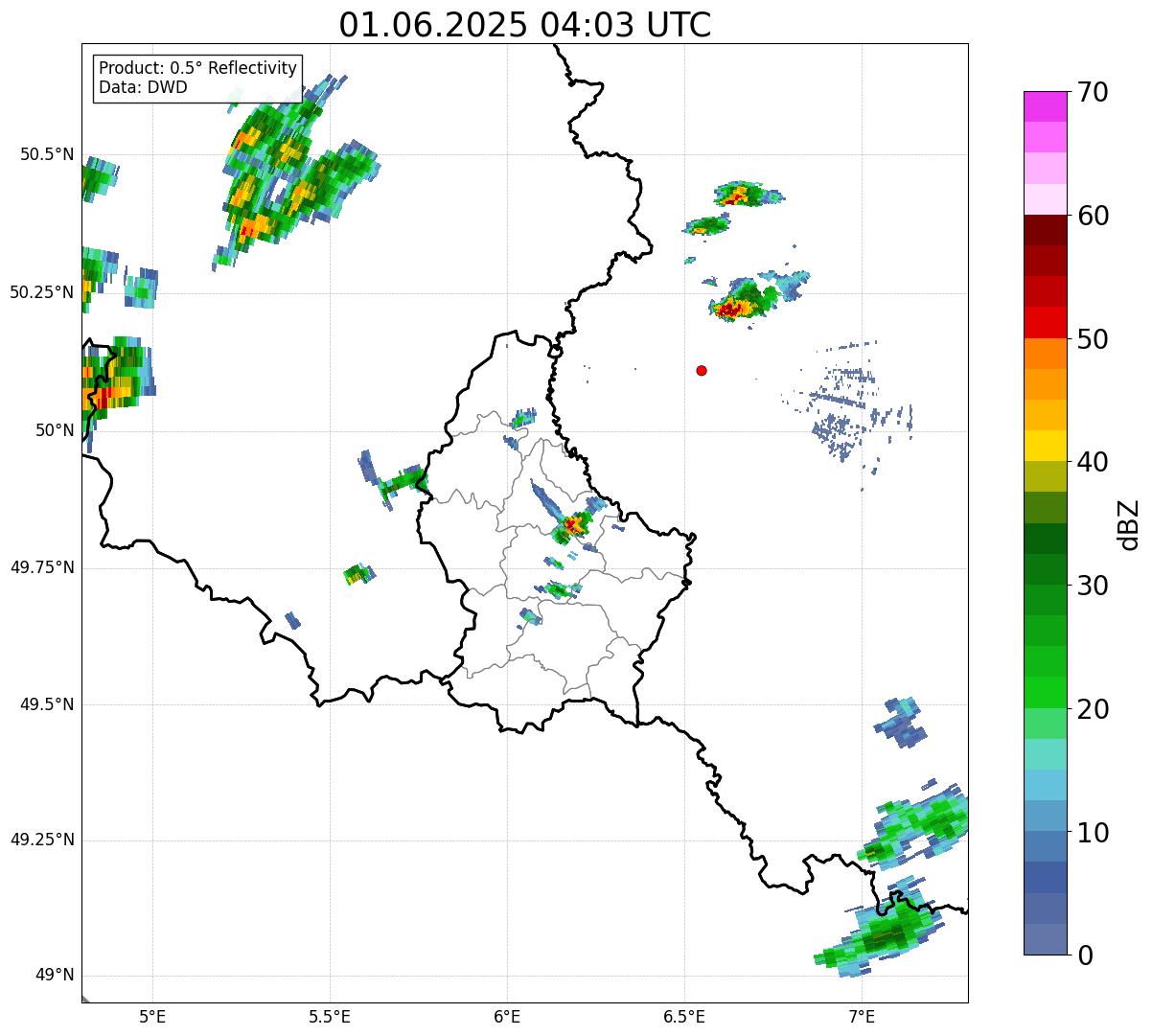Click the 7°E longitude label

[862, 1016]
